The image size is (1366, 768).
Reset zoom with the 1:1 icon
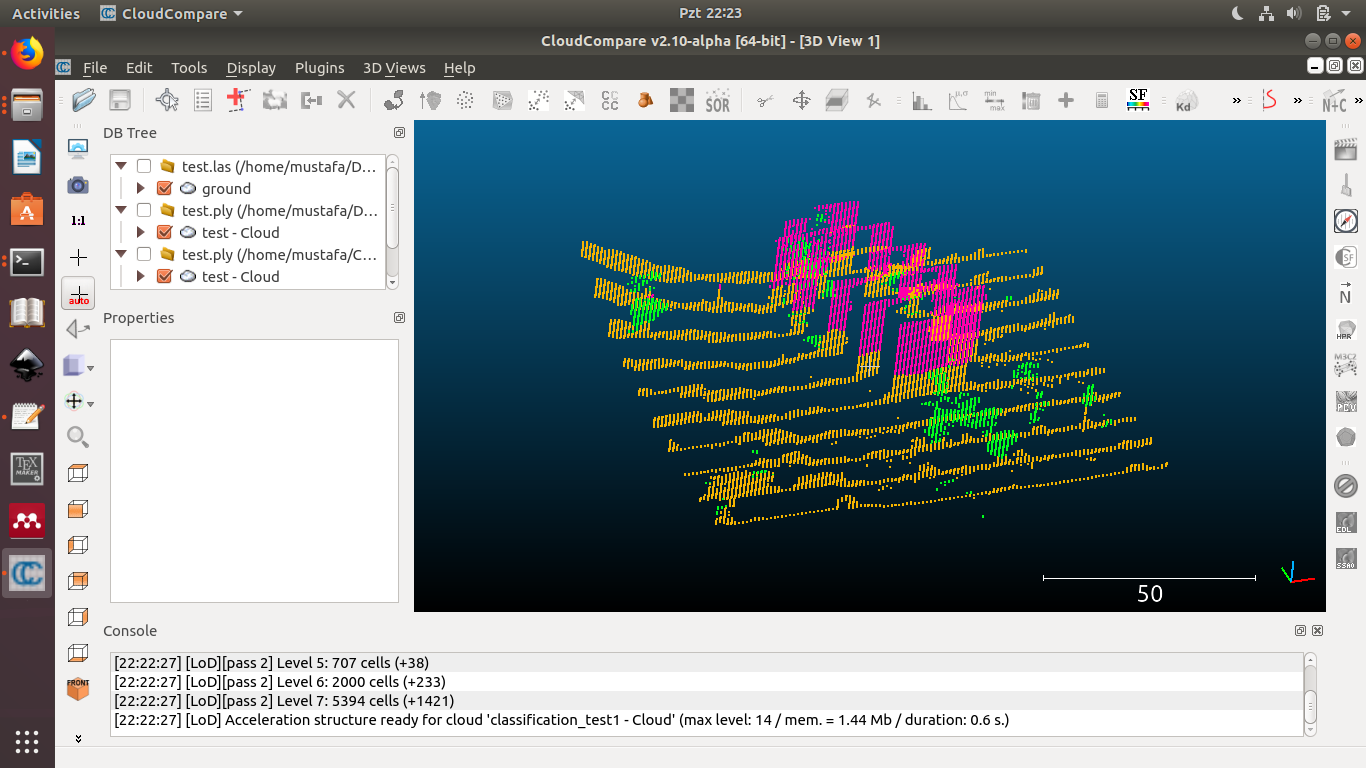78,221
